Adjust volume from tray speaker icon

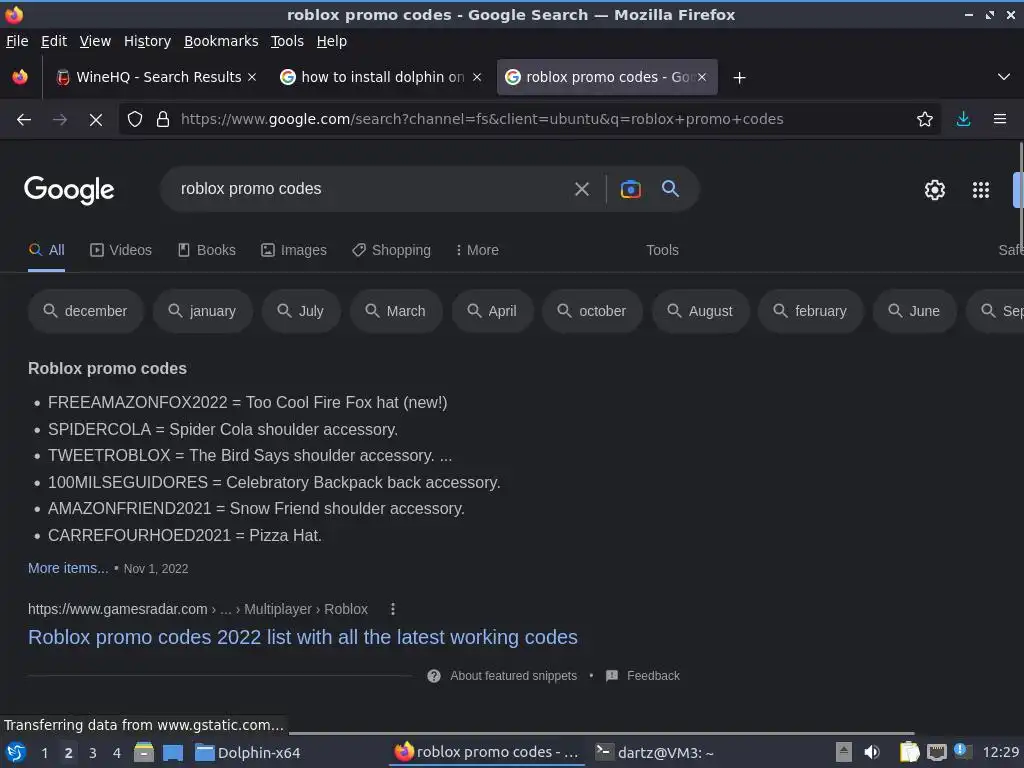point(872,752)
